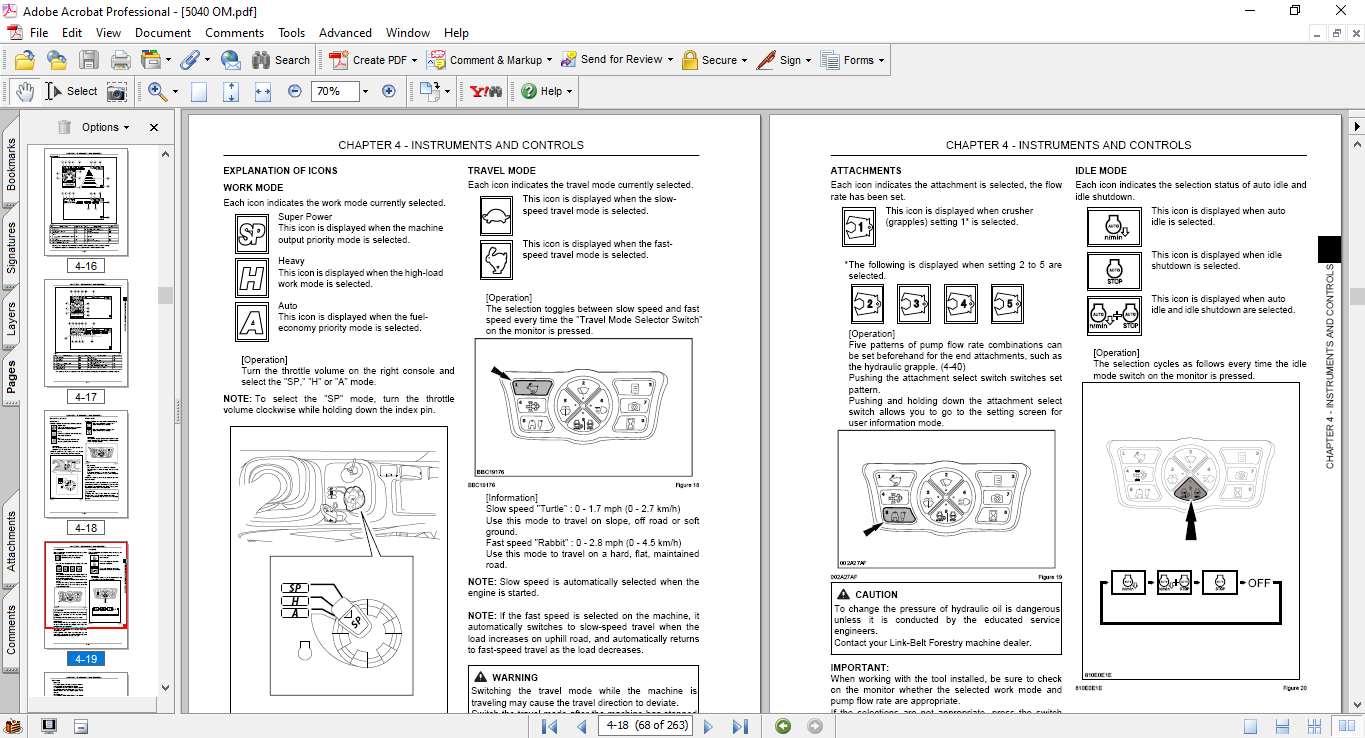This screenshot has height=738, width=1365.
Task: Switch to the Bookmarks tab
Action: (x=11, y=164)
